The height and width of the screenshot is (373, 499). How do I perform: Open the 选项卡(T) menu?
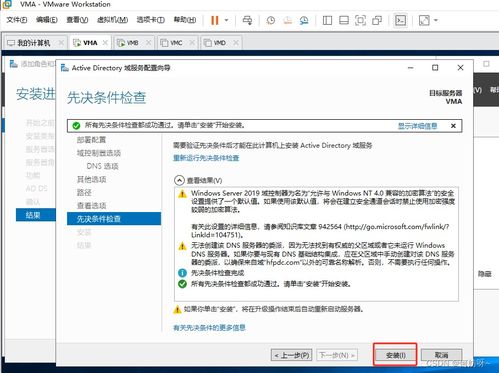pos(151,20)
